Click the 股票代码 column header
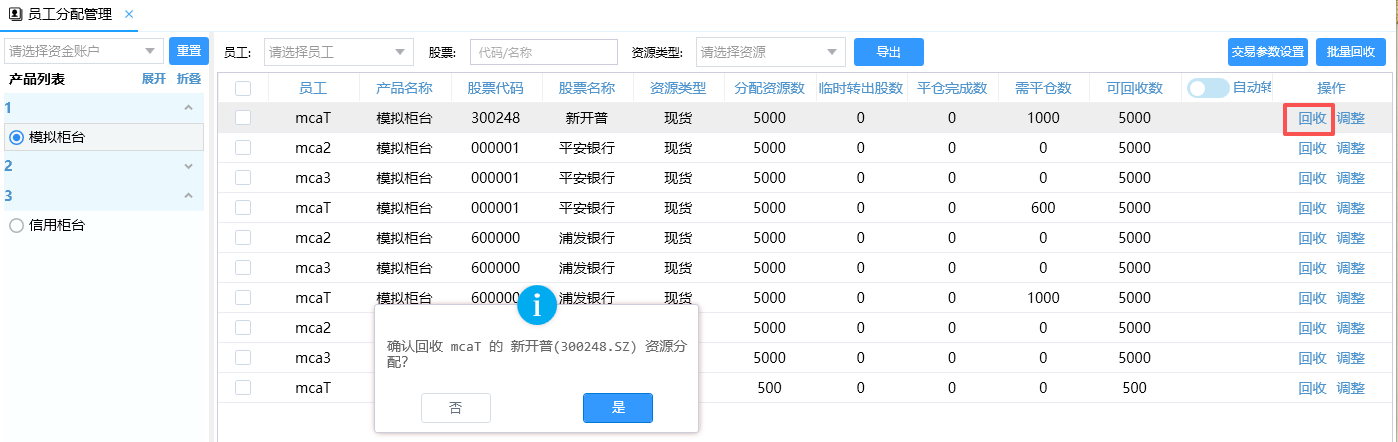Image resolution: width=1398 pixels, height=442 pixels. [495, 88]
